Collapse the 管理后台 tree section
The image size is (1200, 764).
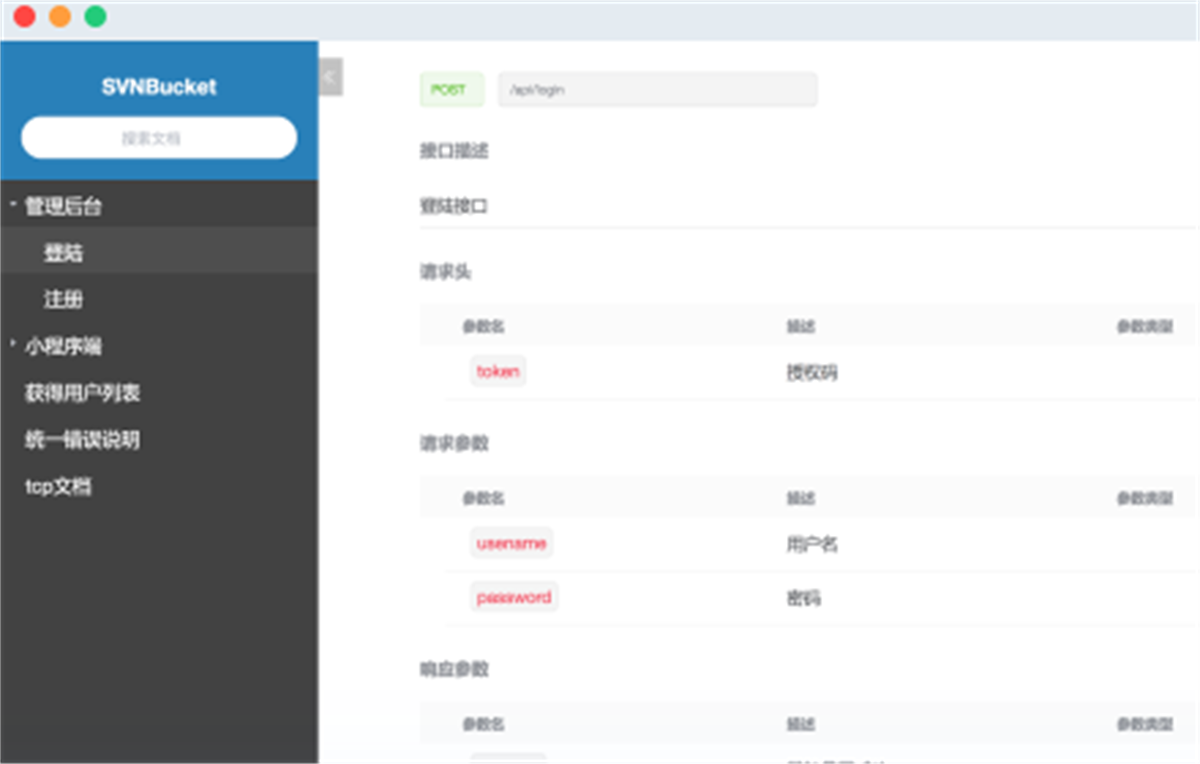tap(13, 206)
